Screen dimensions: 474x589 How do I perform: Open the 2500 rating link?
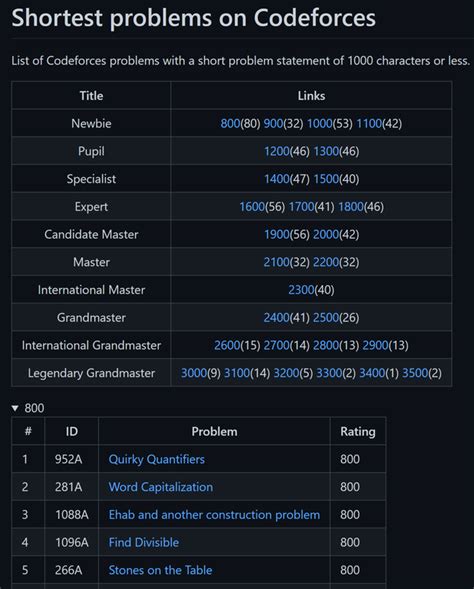326,318
